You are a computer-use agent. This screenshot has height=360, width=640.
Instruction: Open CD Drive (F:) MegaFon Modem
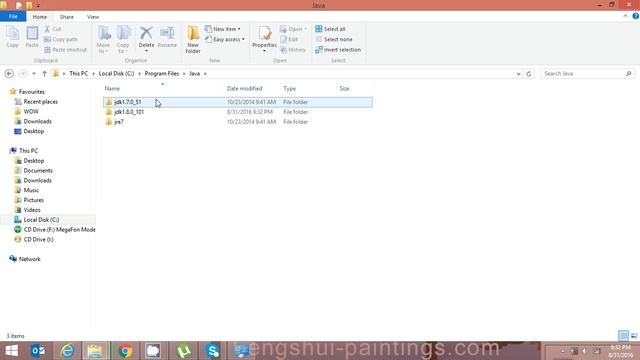(x=55, y=230)
